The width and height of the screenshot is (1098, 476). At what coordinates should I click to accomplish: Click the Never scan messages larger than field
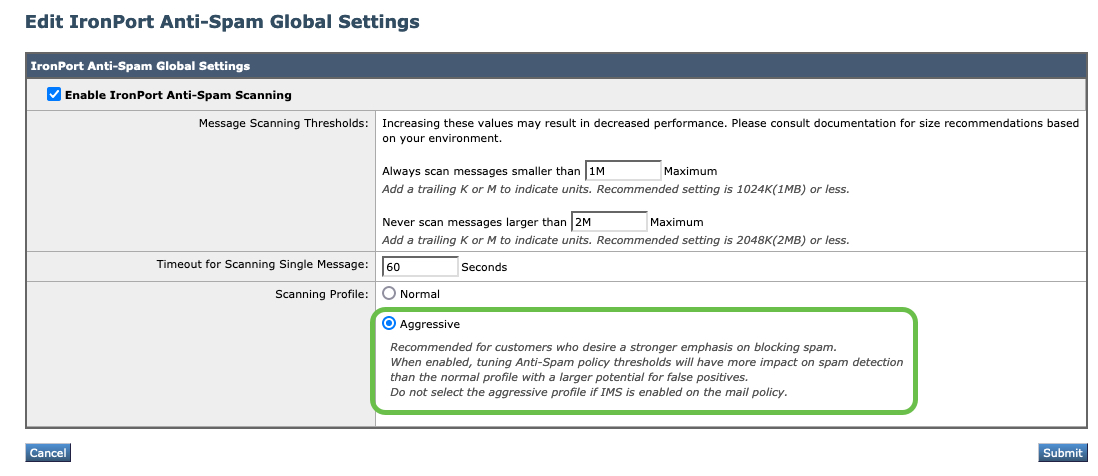(609, 222)
